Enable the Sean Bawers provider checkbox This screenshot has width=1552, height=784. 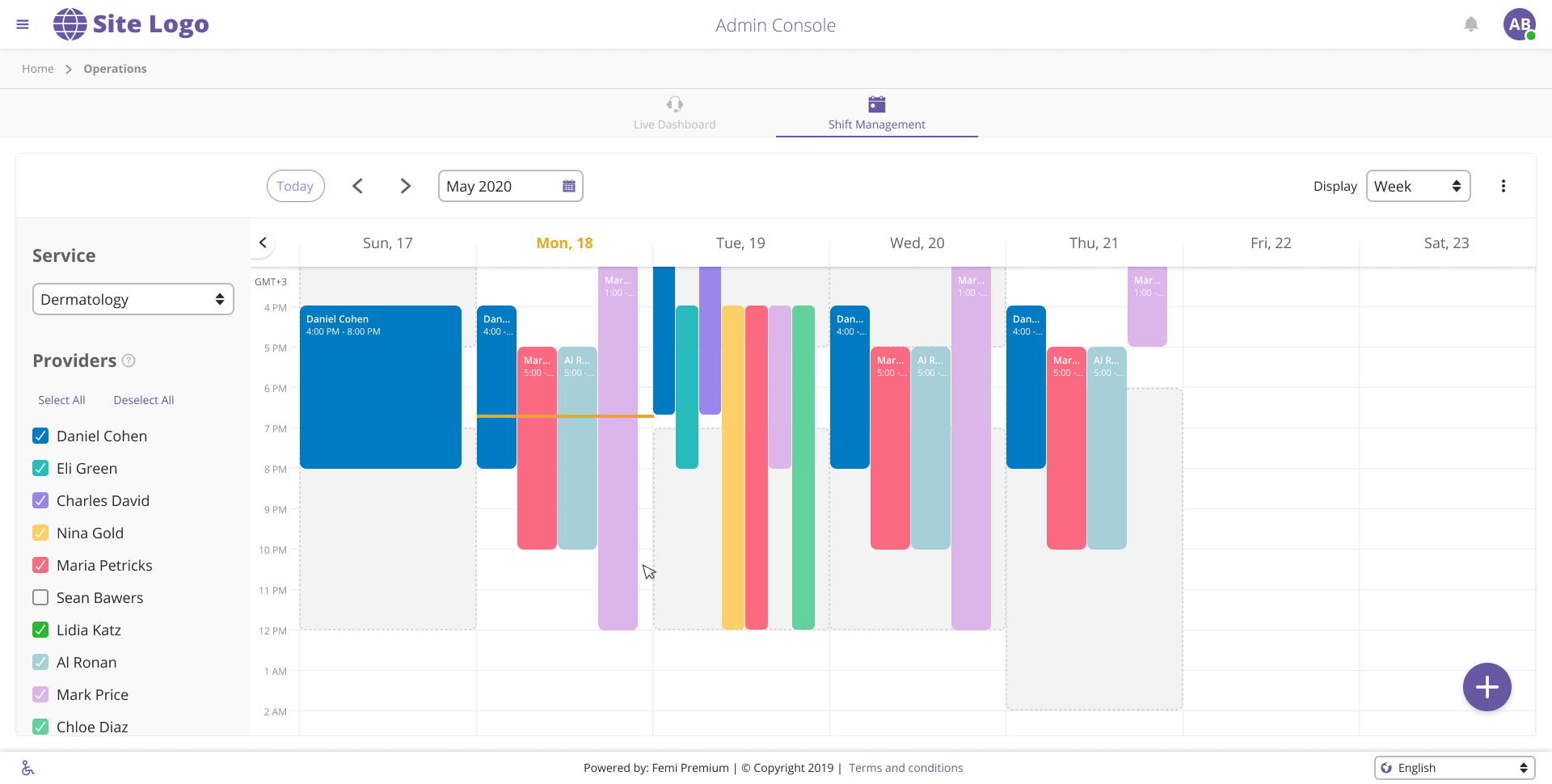[40, 597]
